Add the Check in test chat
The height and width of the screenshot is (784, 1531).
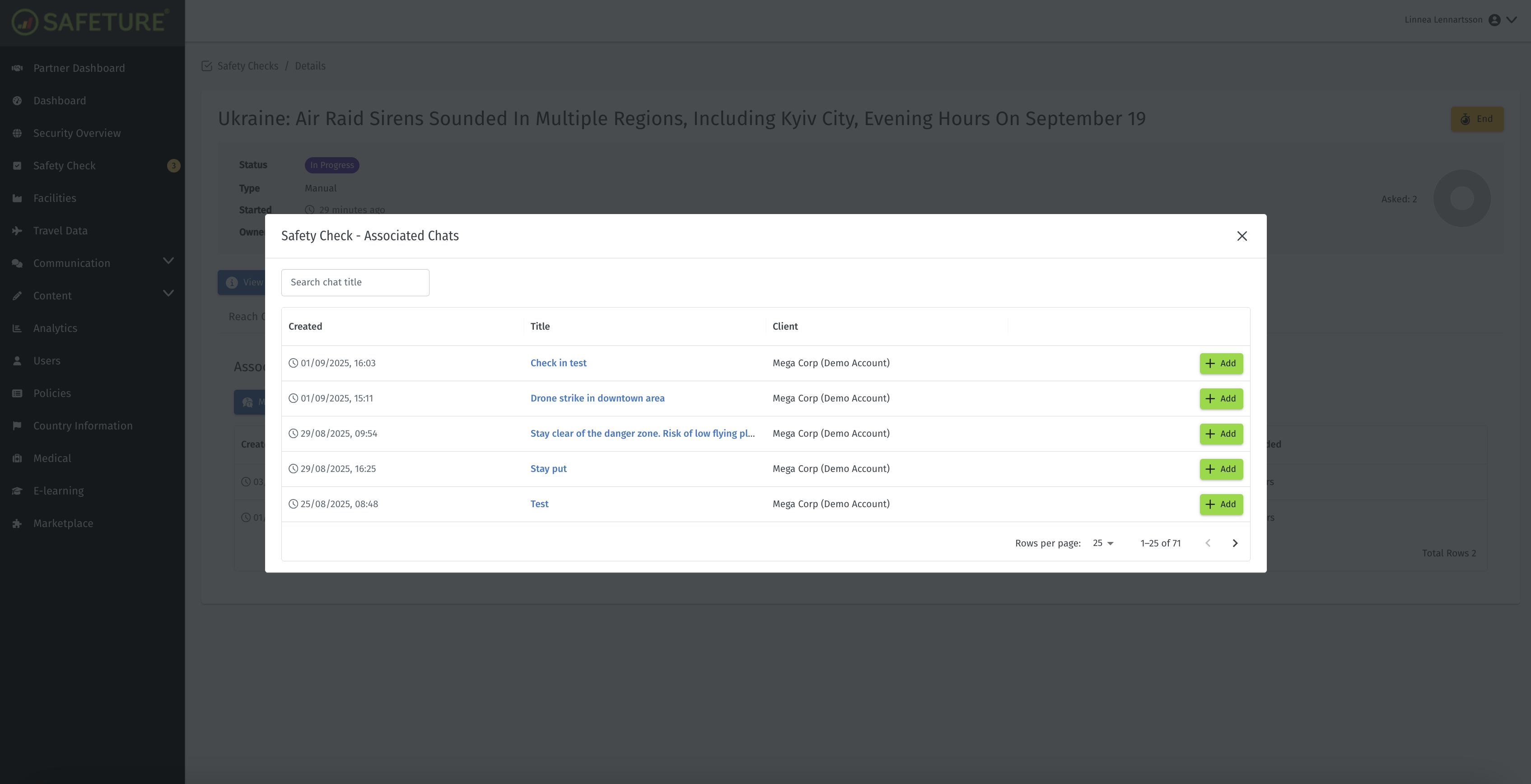1220,363
